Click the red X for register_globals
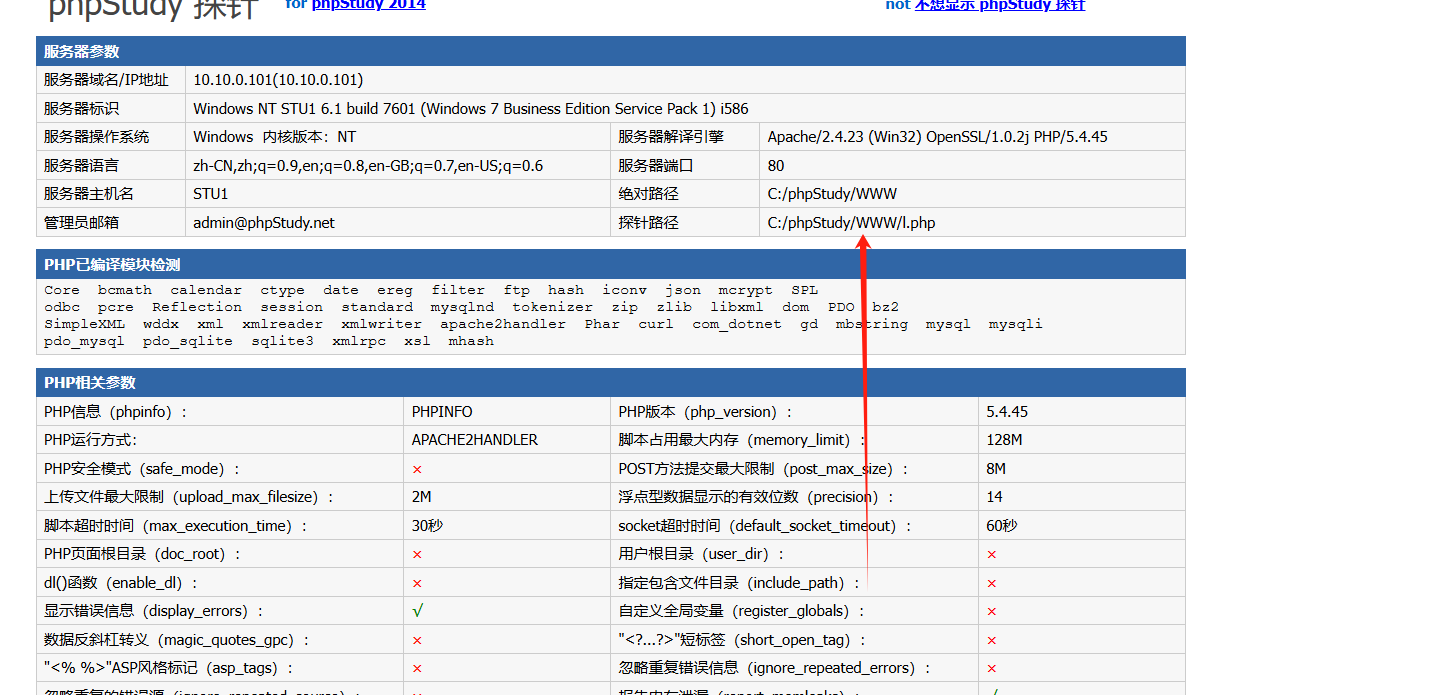 (x=991, y=611)
